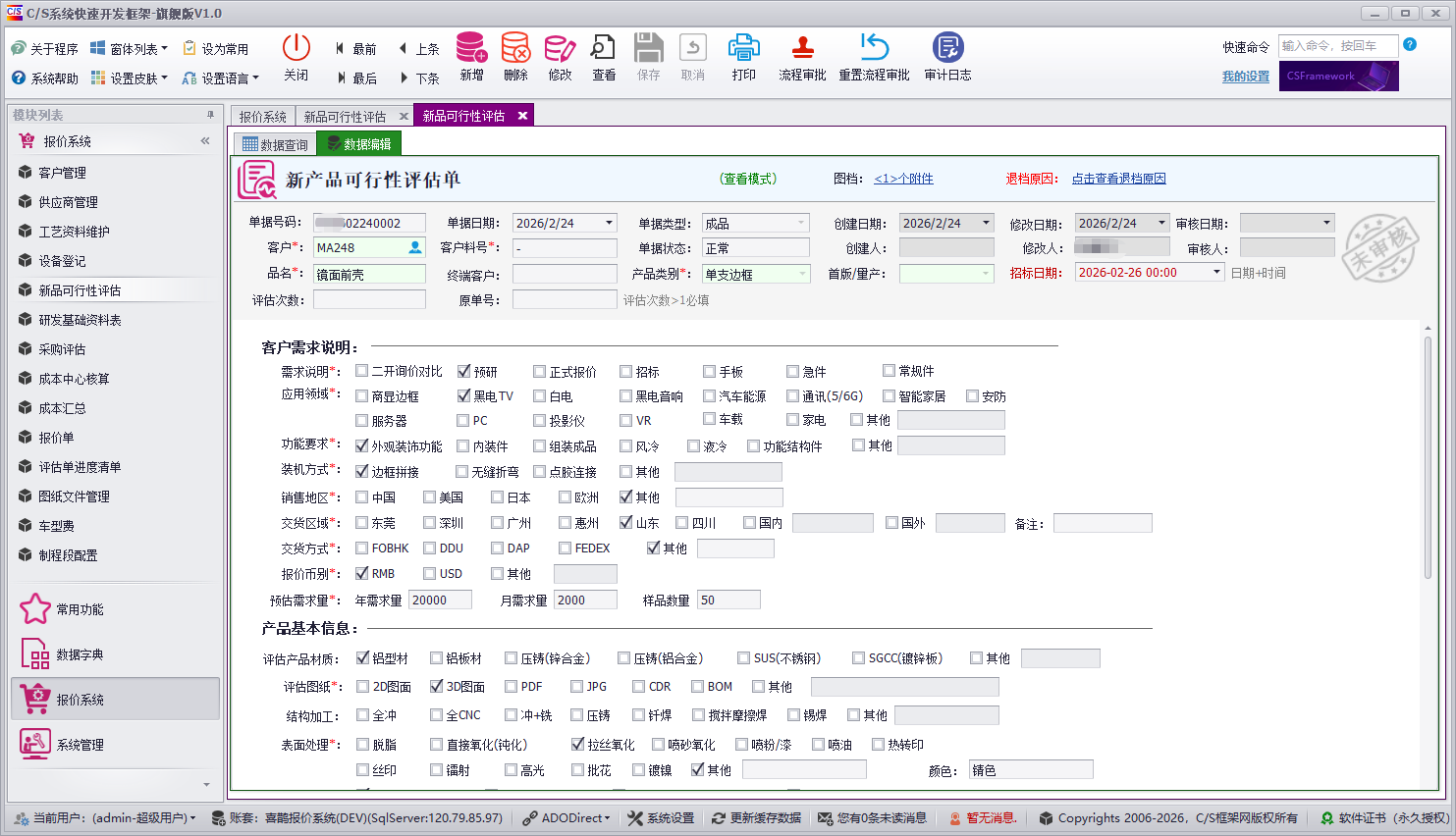Click the 修改 (edit) toolbar icon
Image resolution: width=1456 pixels, height=836 pixels.
click(560, 47)
